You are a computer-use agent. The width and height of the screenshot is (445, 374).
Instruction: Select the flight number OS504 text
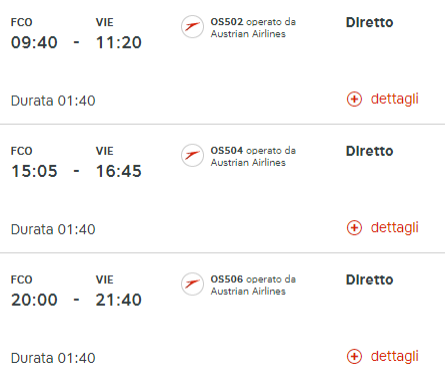pyautogui.click(x=227, y=150)
